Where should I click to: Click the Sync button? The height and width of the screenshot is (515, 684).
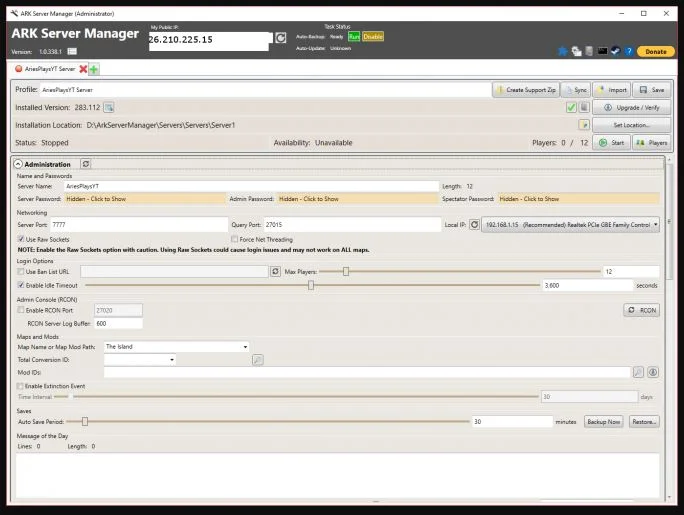click(576, 90)
